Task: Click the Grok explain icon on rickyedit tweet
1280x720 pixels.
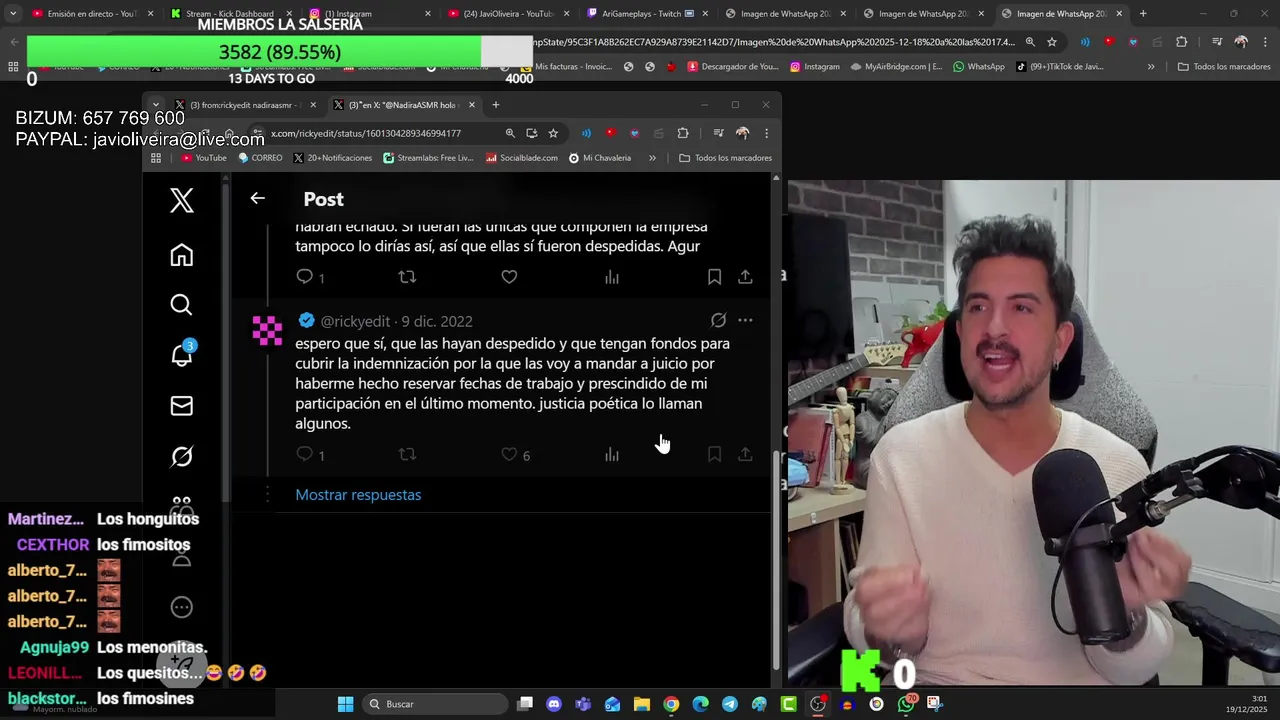Action: tap(718, 320)
